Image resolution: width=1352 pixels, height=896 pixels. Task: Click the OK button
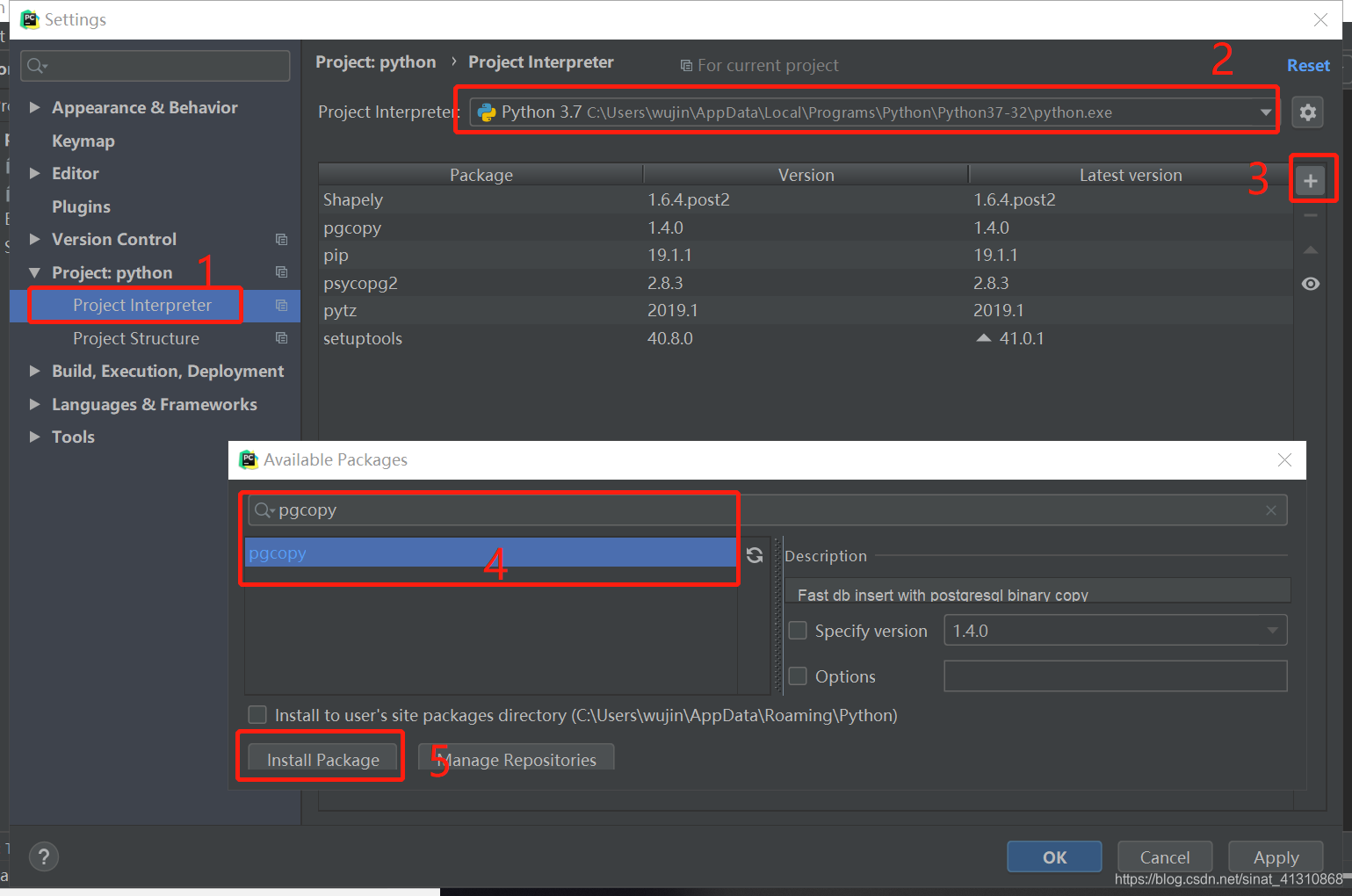[x=1054, y=857]
